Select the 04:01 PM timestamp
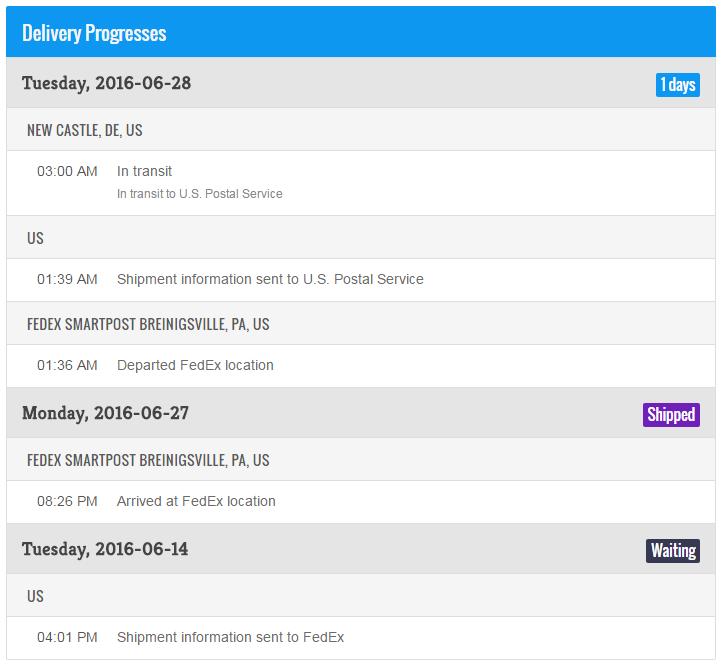721x665 pixels. (67, 637)
